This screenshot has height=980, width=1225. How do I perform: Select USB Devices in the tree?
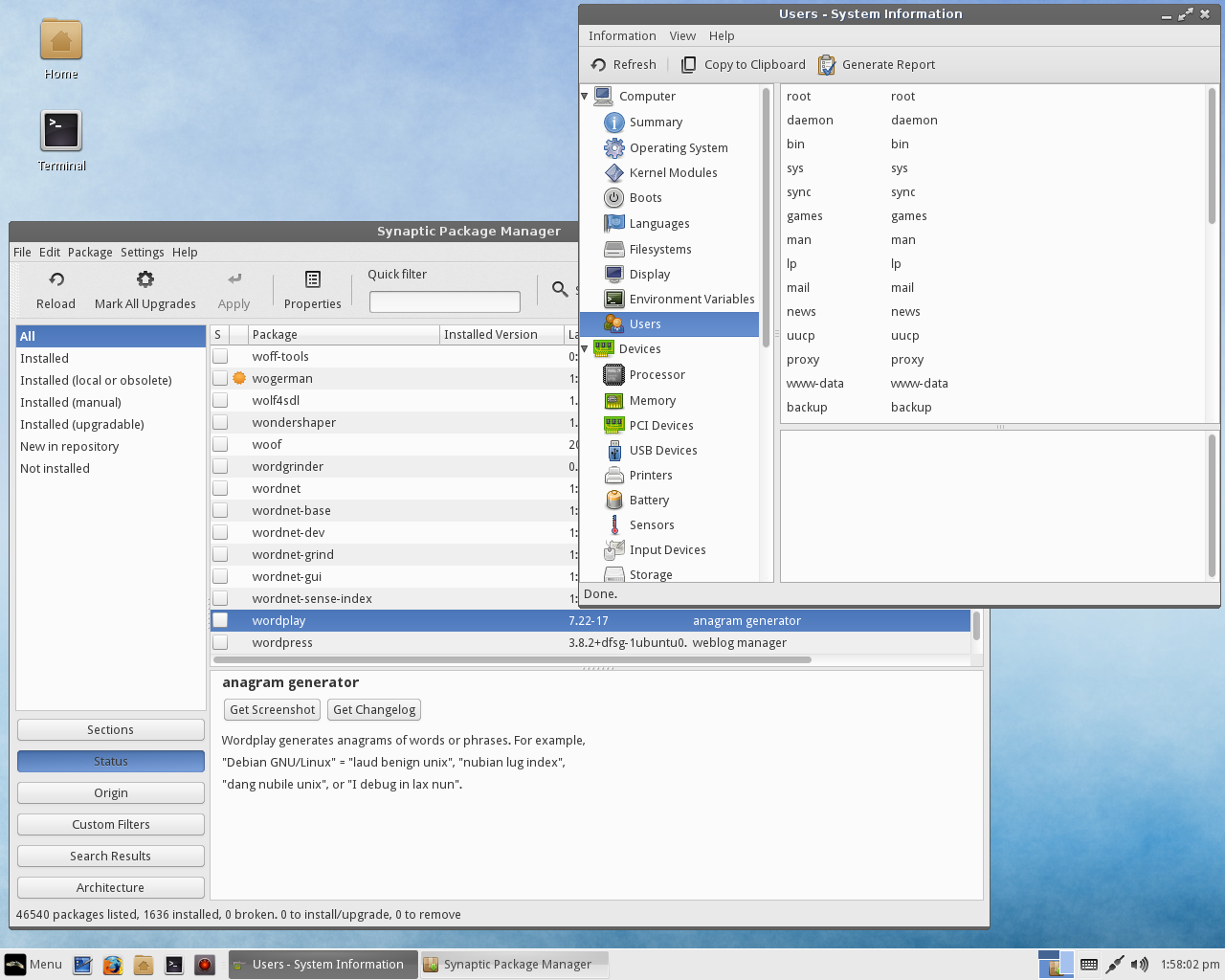click(x=662, y=451)
